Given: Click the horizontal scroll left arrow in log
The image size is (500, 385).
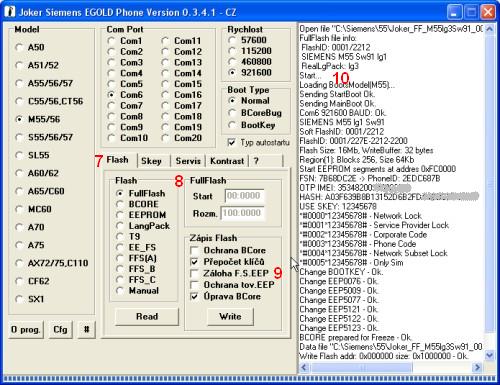Looking at the screenshot, I should coord(304,367).
